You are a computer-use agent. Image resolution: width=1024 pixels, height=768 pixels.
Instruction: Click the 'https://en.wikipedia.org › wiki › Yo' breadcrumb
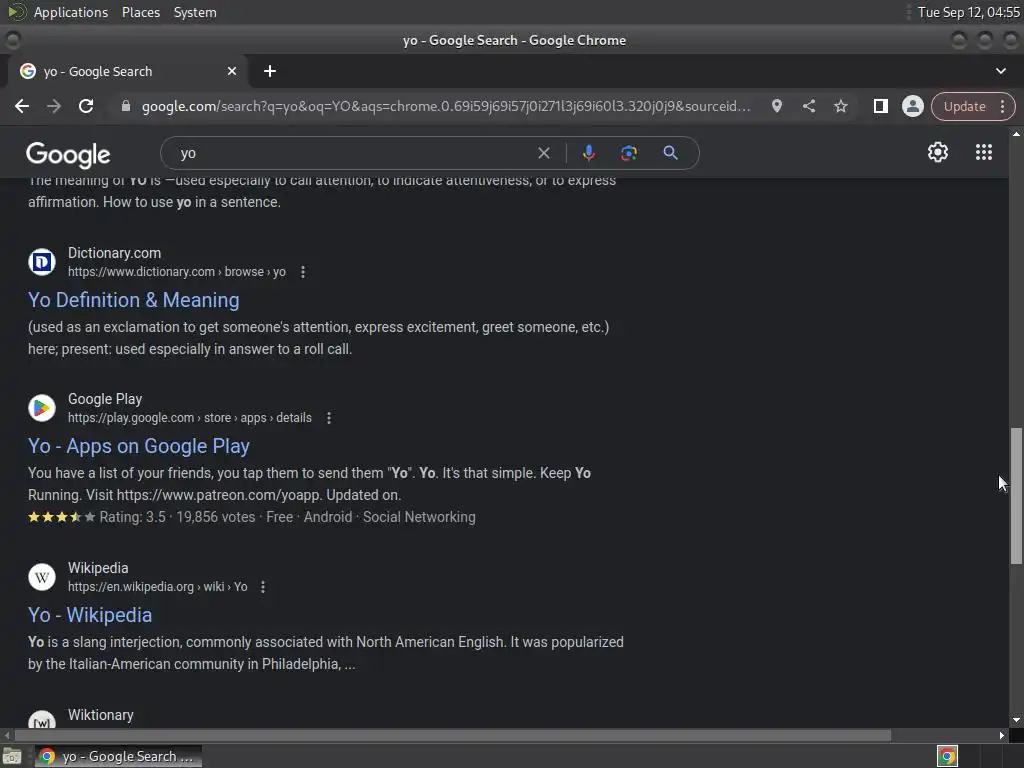coord(157,586)
